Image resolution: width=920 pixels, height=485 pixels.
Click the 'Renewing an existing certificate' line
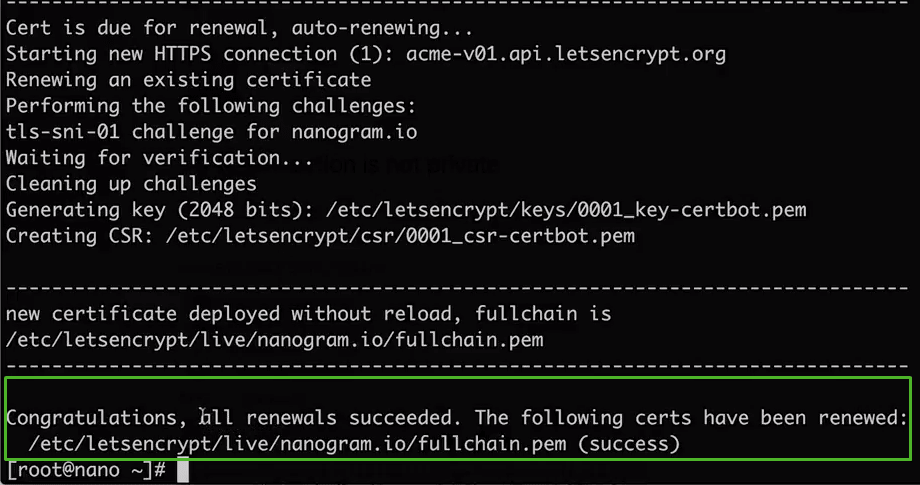188,80
